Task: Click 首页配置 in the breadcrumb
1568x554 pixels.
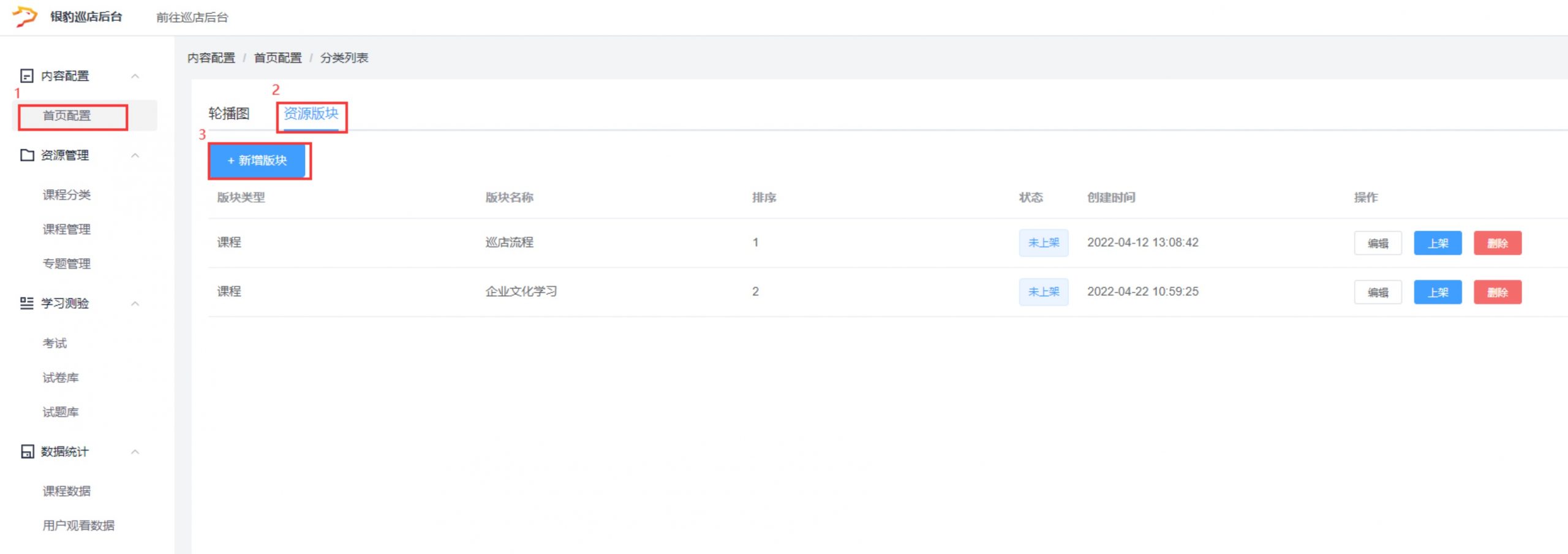Action: (x=277, y=58)
